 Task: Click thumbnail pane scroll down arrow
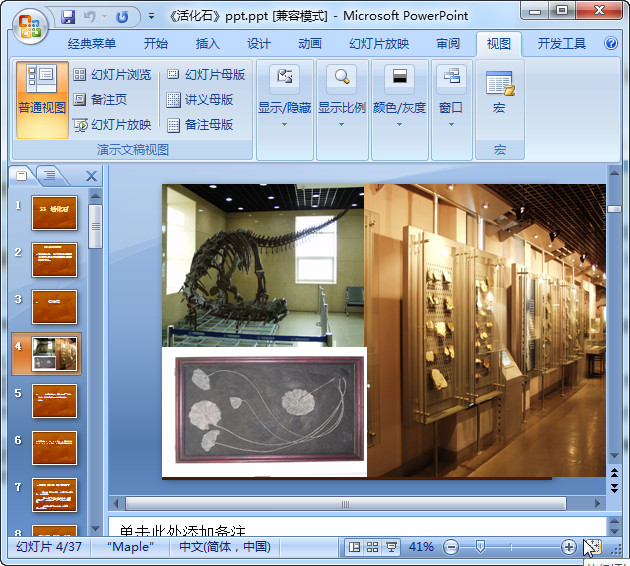[95, 528]
